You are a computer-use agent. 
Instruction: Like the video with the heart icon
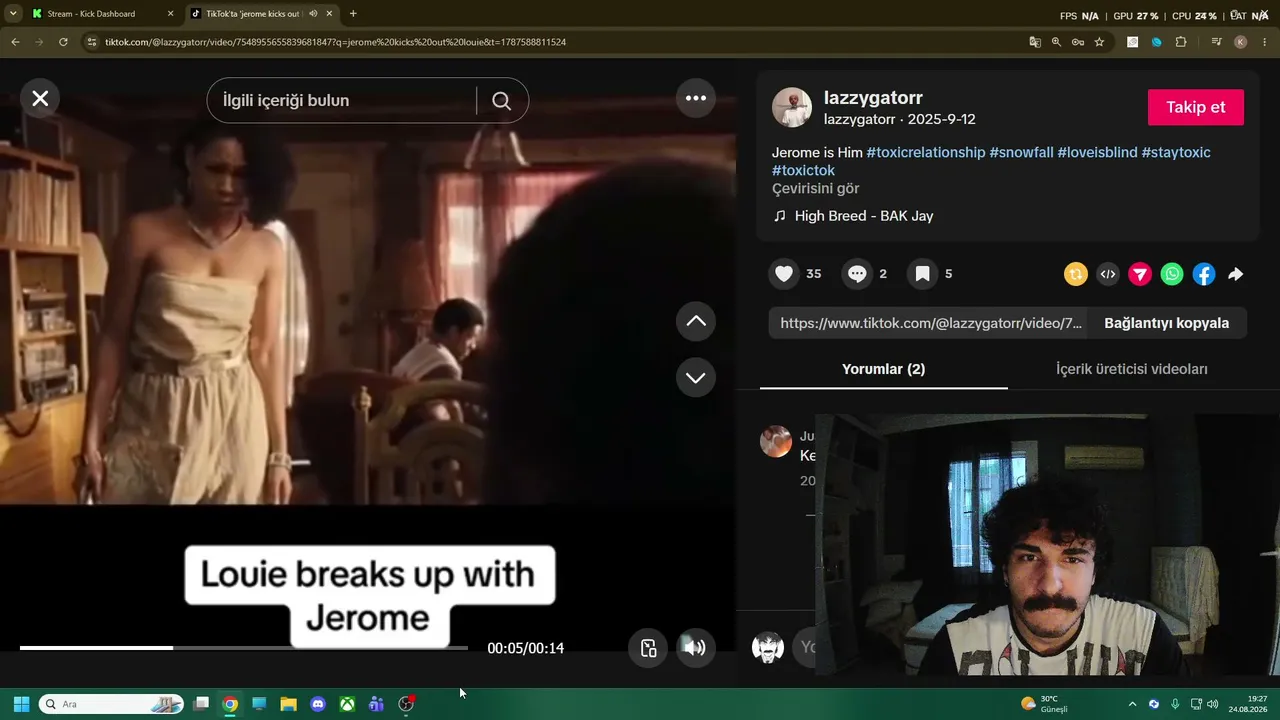784,274
